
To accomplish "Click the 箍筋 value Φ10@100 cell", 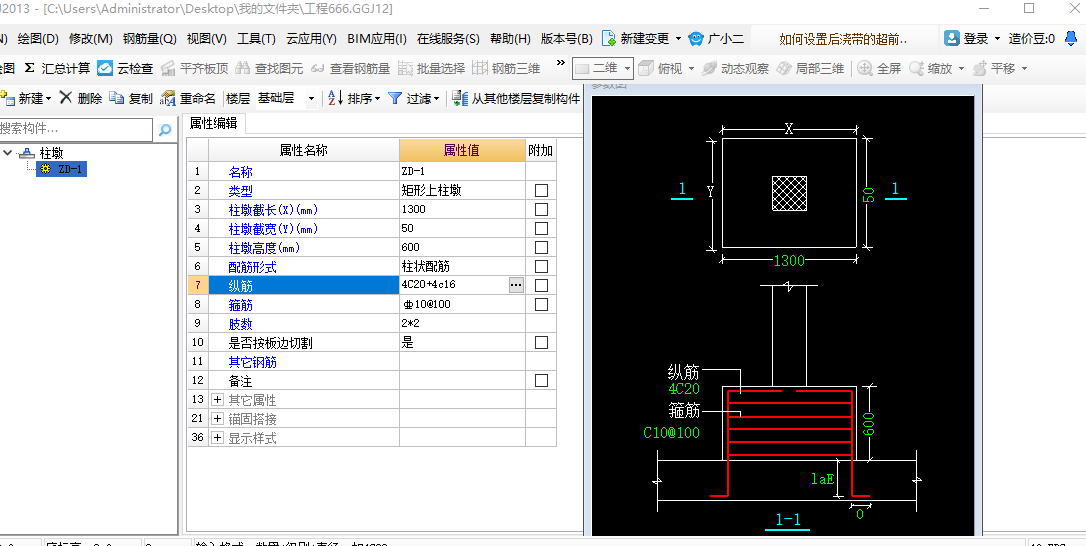I will coord(462,304).
